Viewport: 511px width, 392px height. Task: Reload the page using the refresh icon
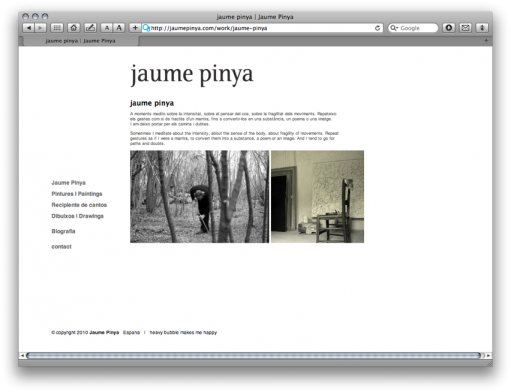pyautogui.click(x=377, y=28)
